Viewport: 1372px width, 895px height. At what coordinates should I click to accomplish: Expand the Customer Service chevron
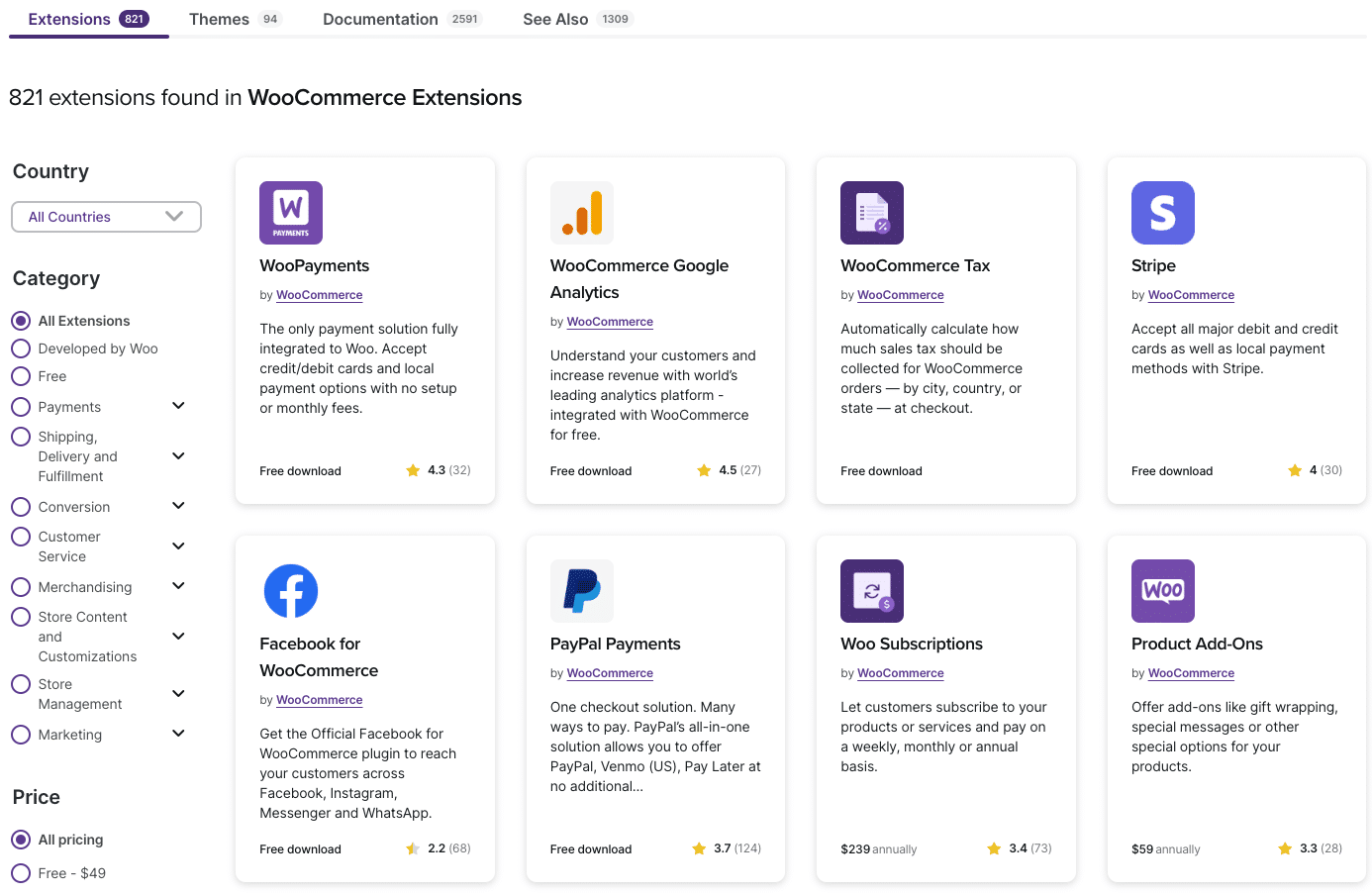pyautogui.click(x=178, y=547)
